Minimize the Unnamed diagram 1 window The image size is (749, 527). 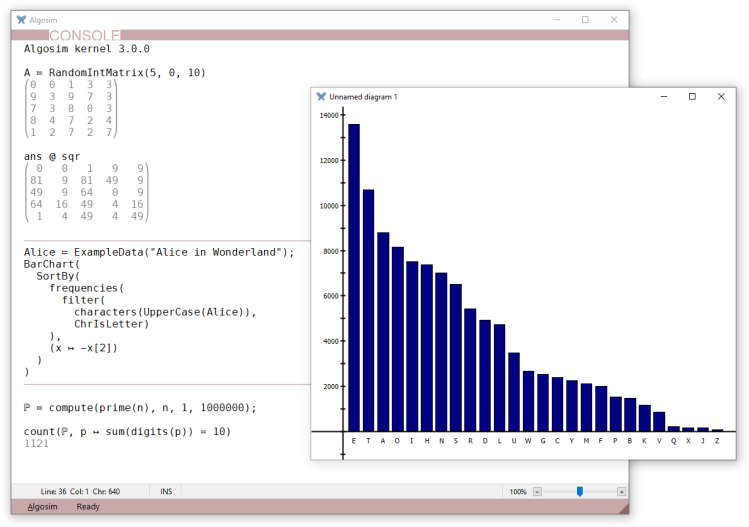663,97
